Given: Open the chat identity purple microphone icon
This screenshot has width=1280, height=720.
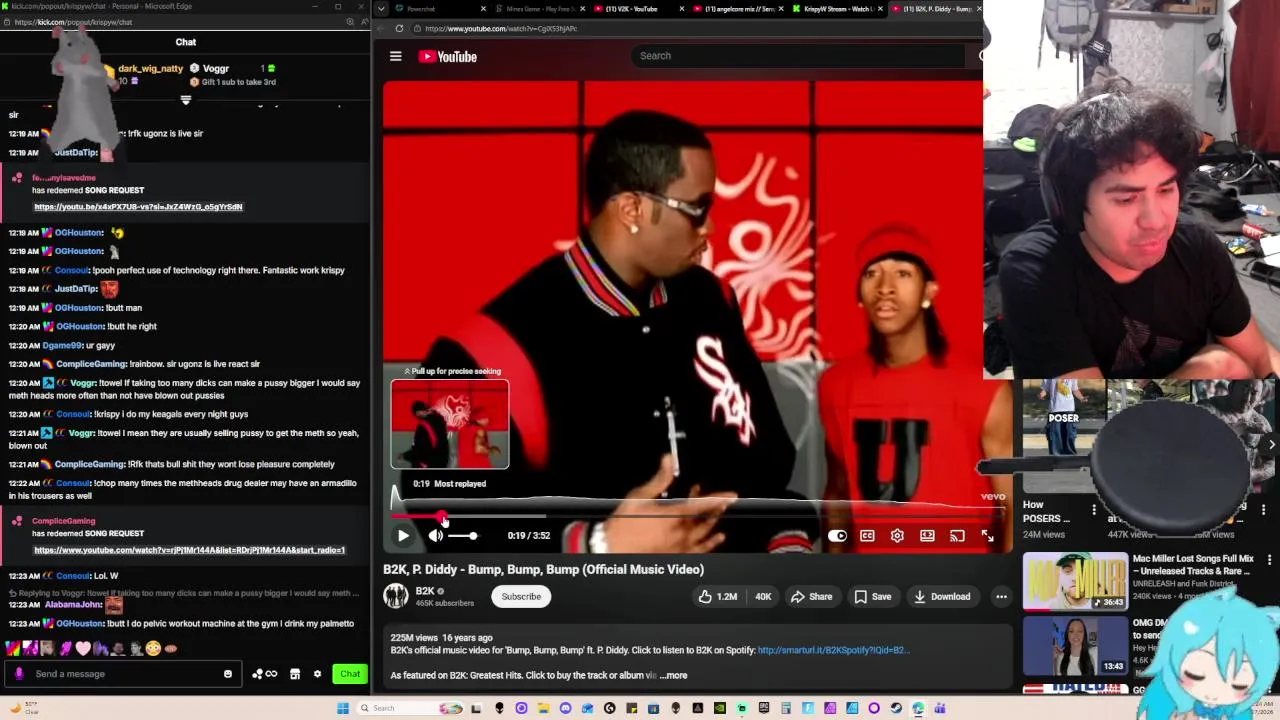Looking at the screenshot, I should click(19, 674).
